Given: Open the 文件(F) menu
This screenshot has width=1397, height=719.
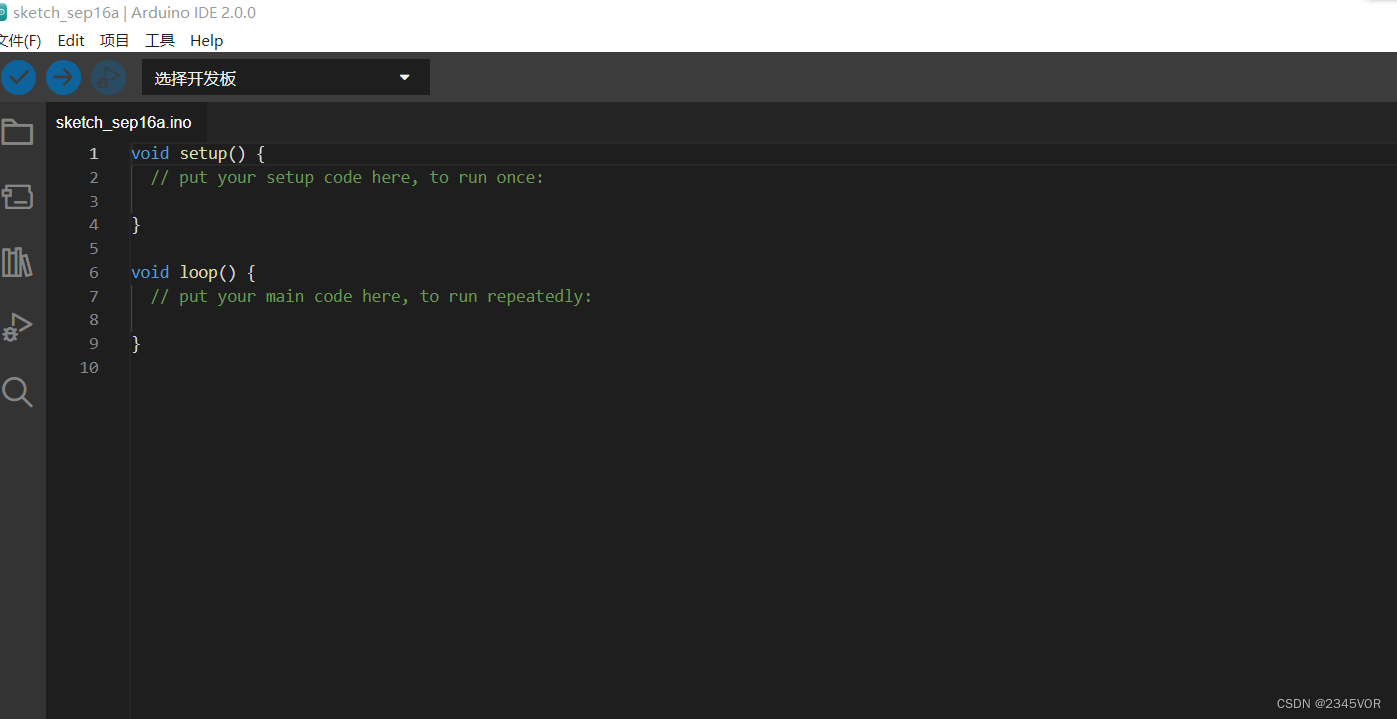Looking at the screenshot, I should pos(20,40).
